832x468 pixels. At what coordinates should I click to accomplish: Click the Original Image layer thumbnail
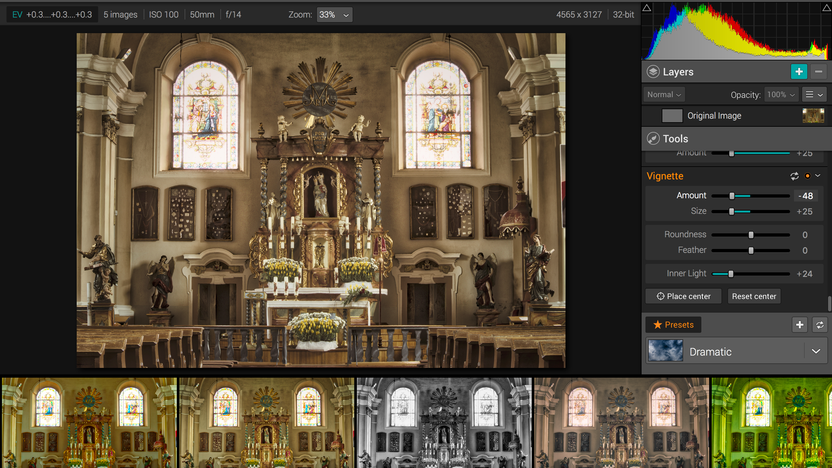[x=813, y=116]
